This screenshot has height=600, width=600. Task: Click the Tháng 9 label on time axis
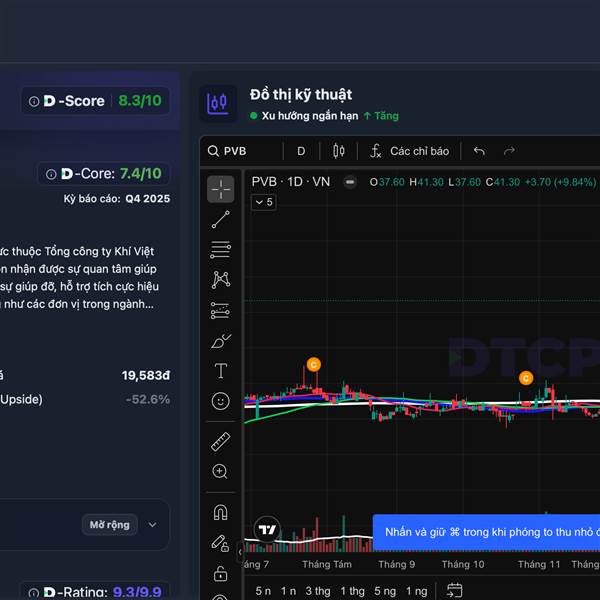coord(396,564)
